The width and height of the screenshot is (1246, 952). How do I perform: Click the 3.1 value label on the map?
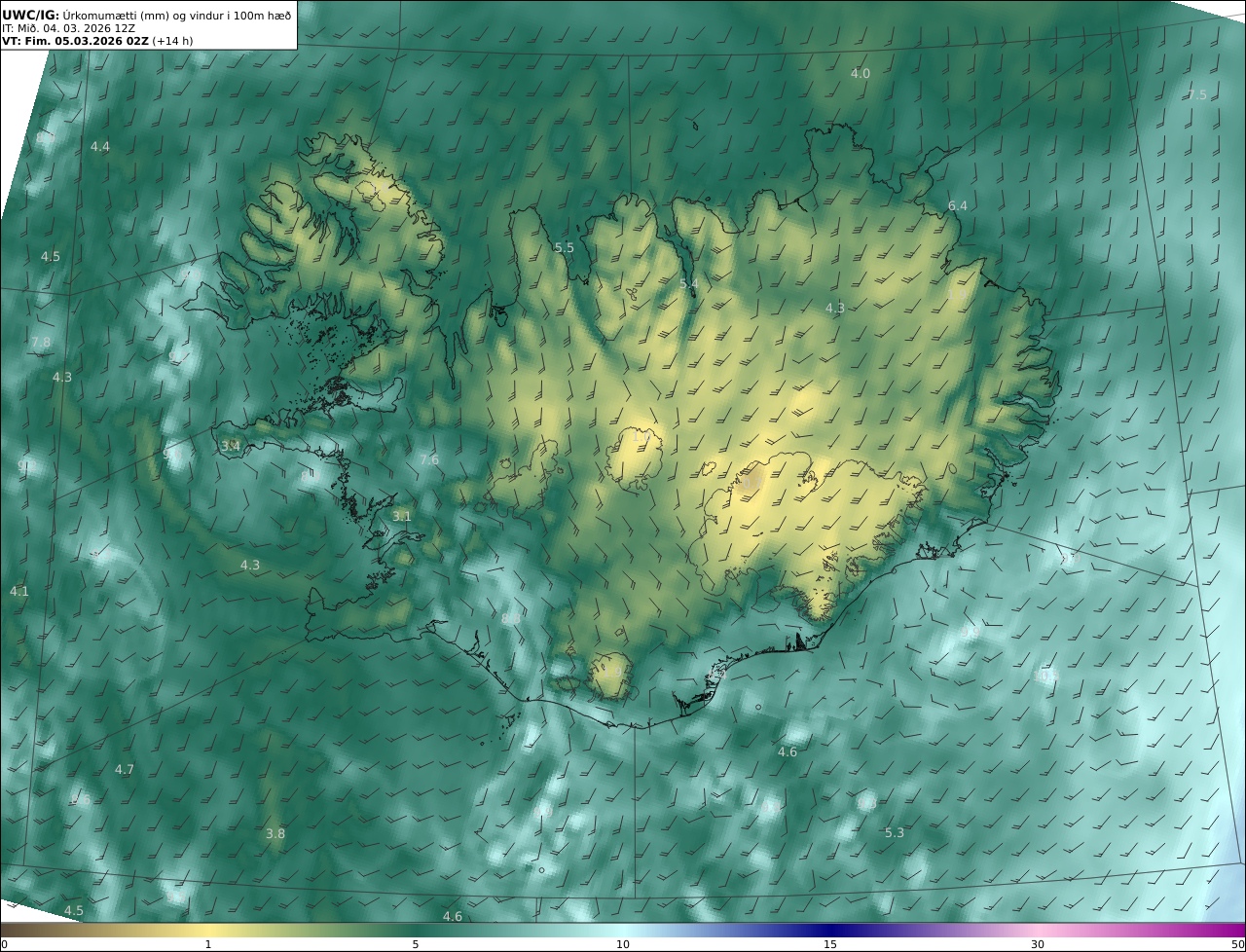pos(402,516)
